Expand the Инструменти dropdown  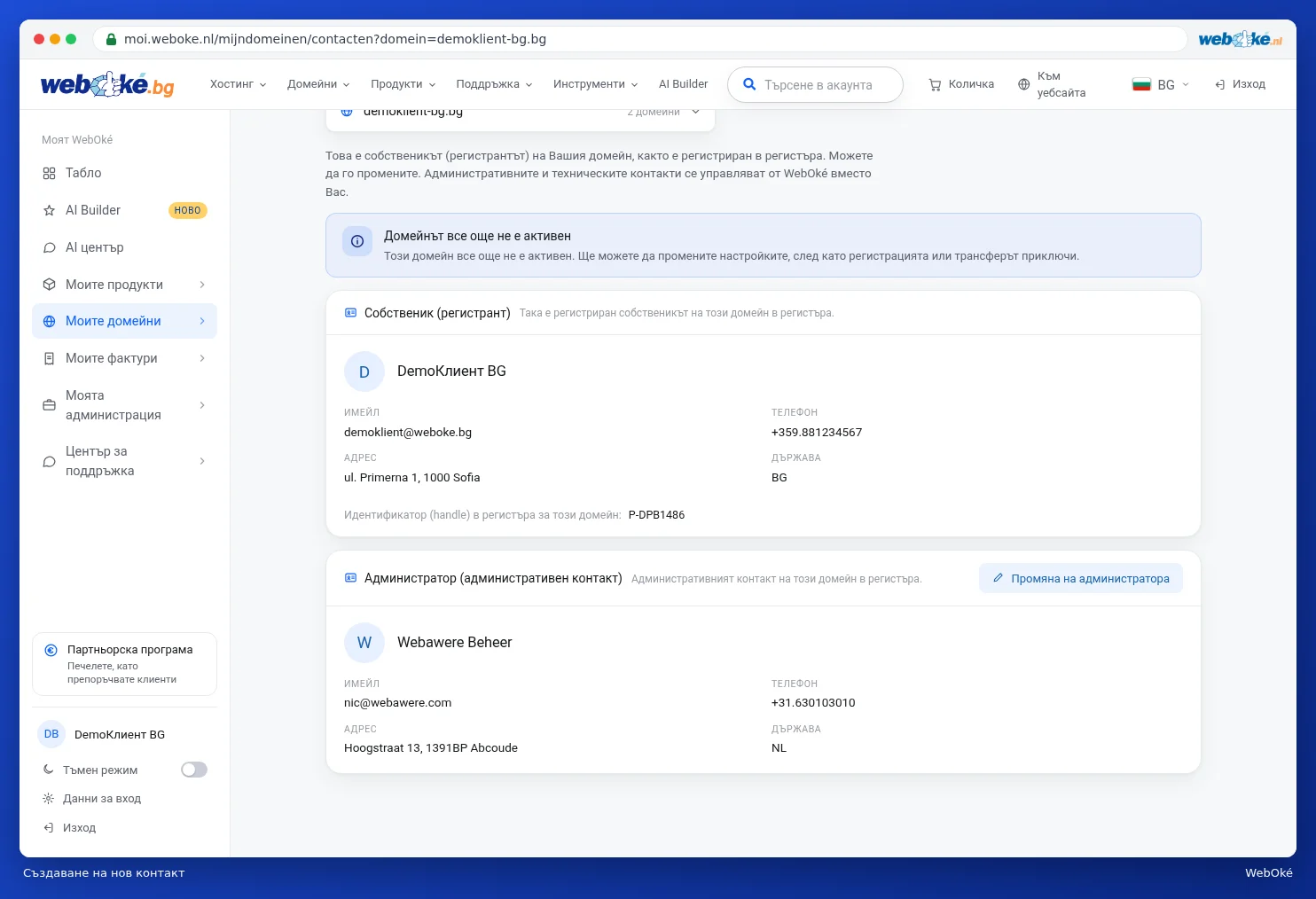click(596, 84)
